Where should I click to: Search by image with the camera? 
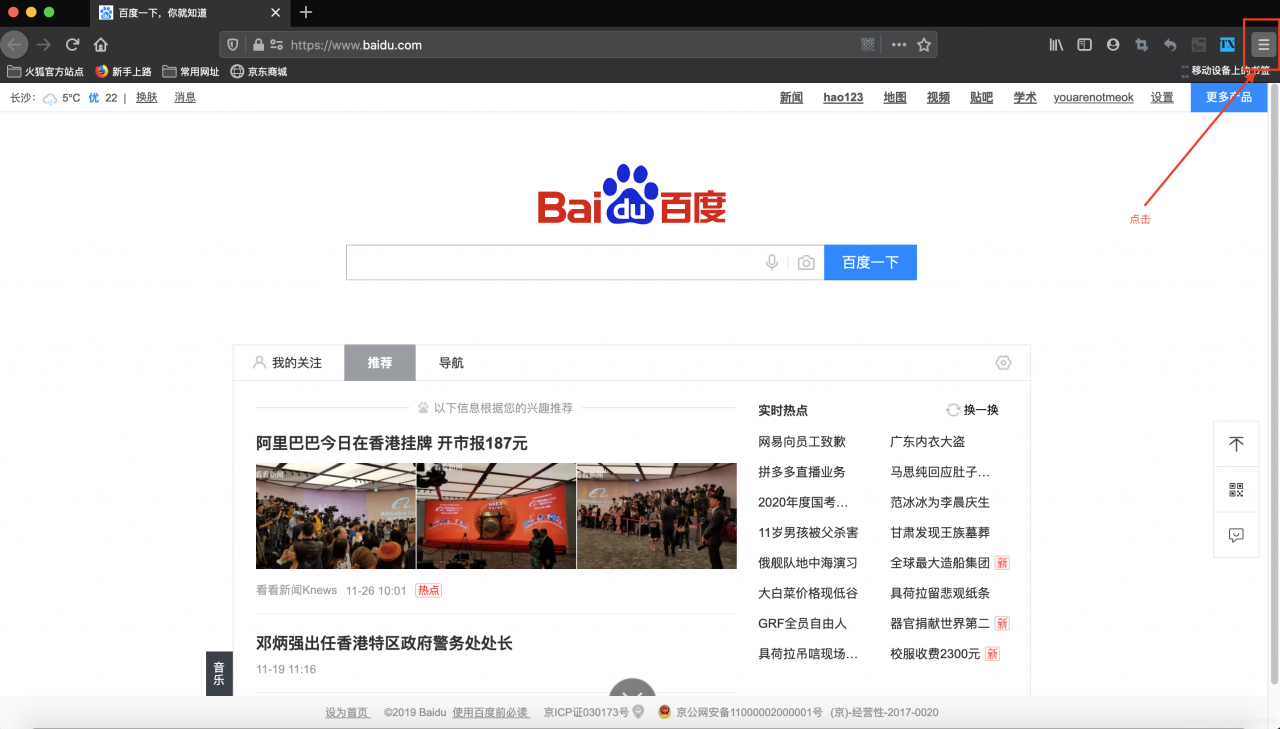click(x=806, y=262)
